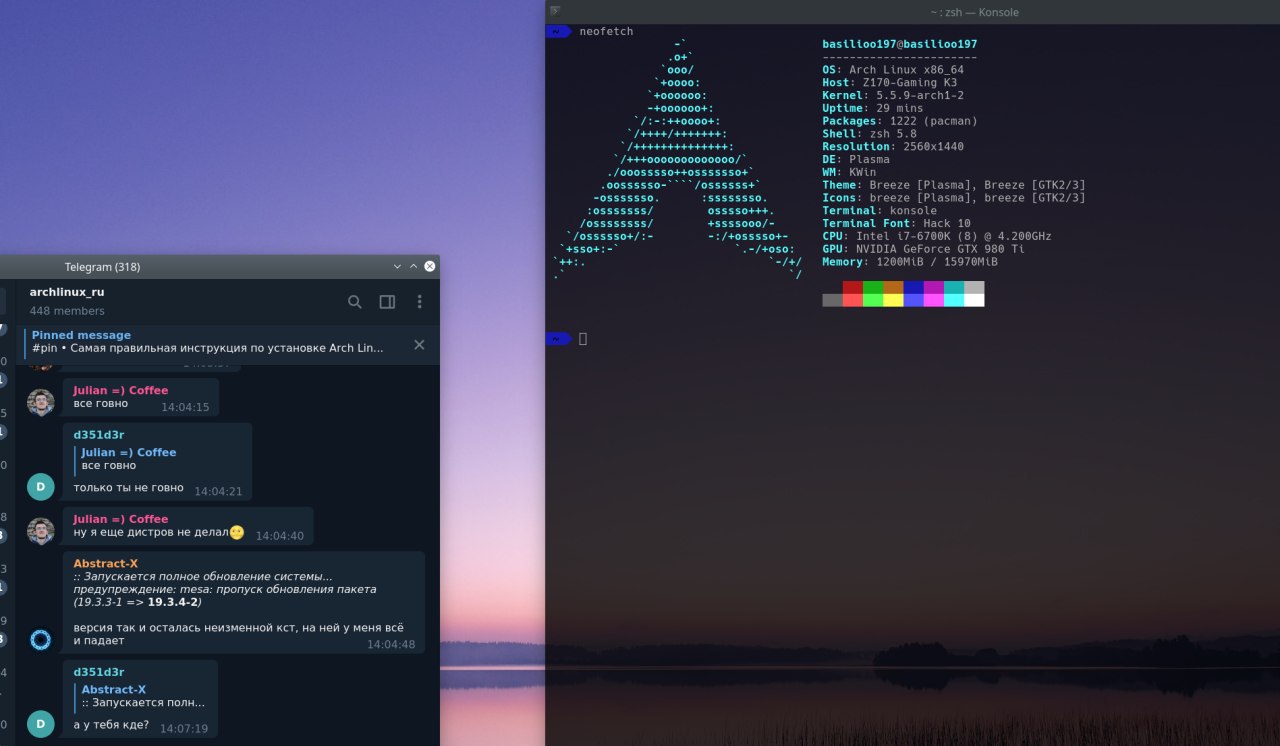Screen dimensions: 1280x746
Task: Click the 14:07:19 timestamp in Telegram
Action: [x=184, y=728]
